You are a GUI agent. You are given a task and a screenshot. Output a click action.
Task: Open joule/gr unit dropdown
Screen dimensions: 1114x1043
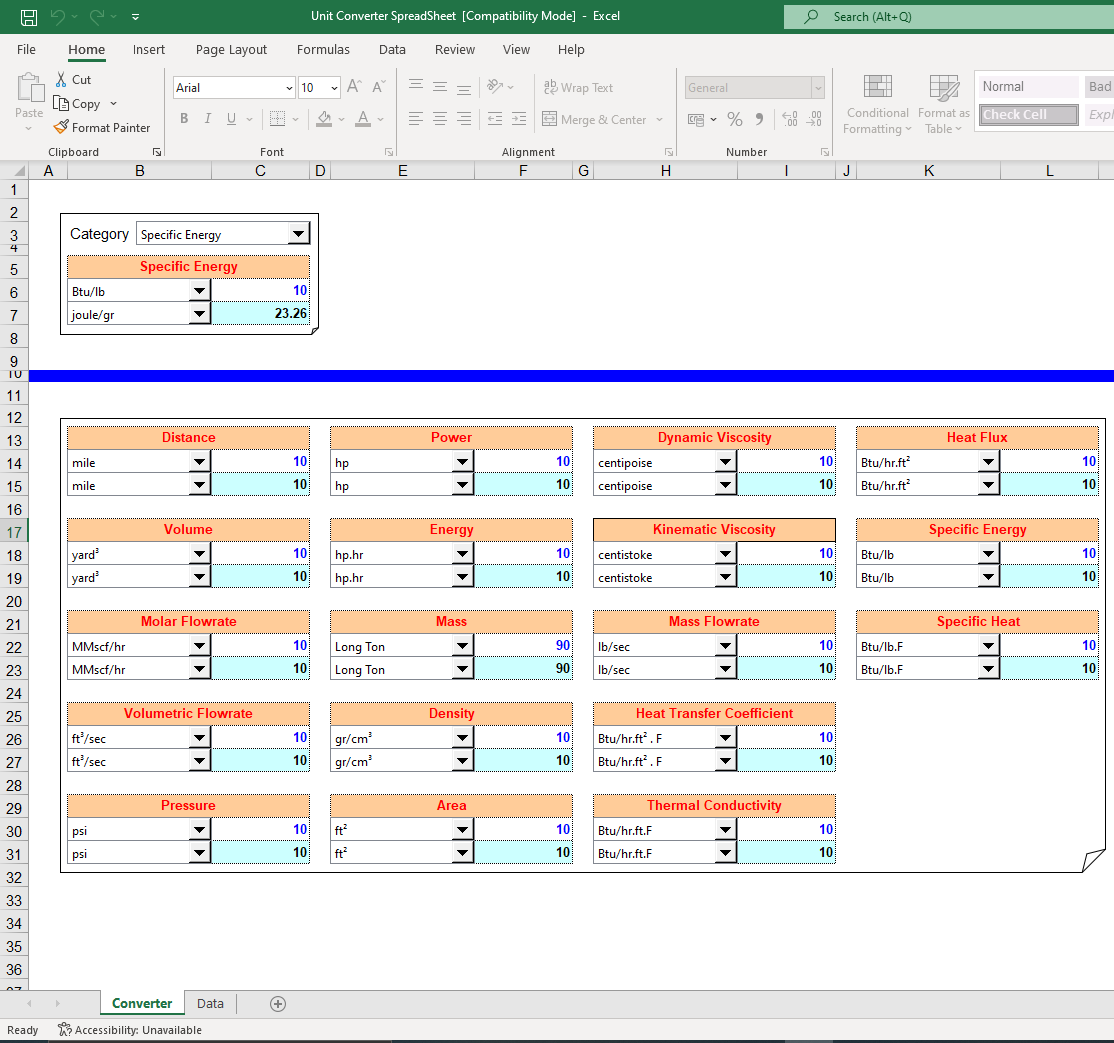(200, 314)
